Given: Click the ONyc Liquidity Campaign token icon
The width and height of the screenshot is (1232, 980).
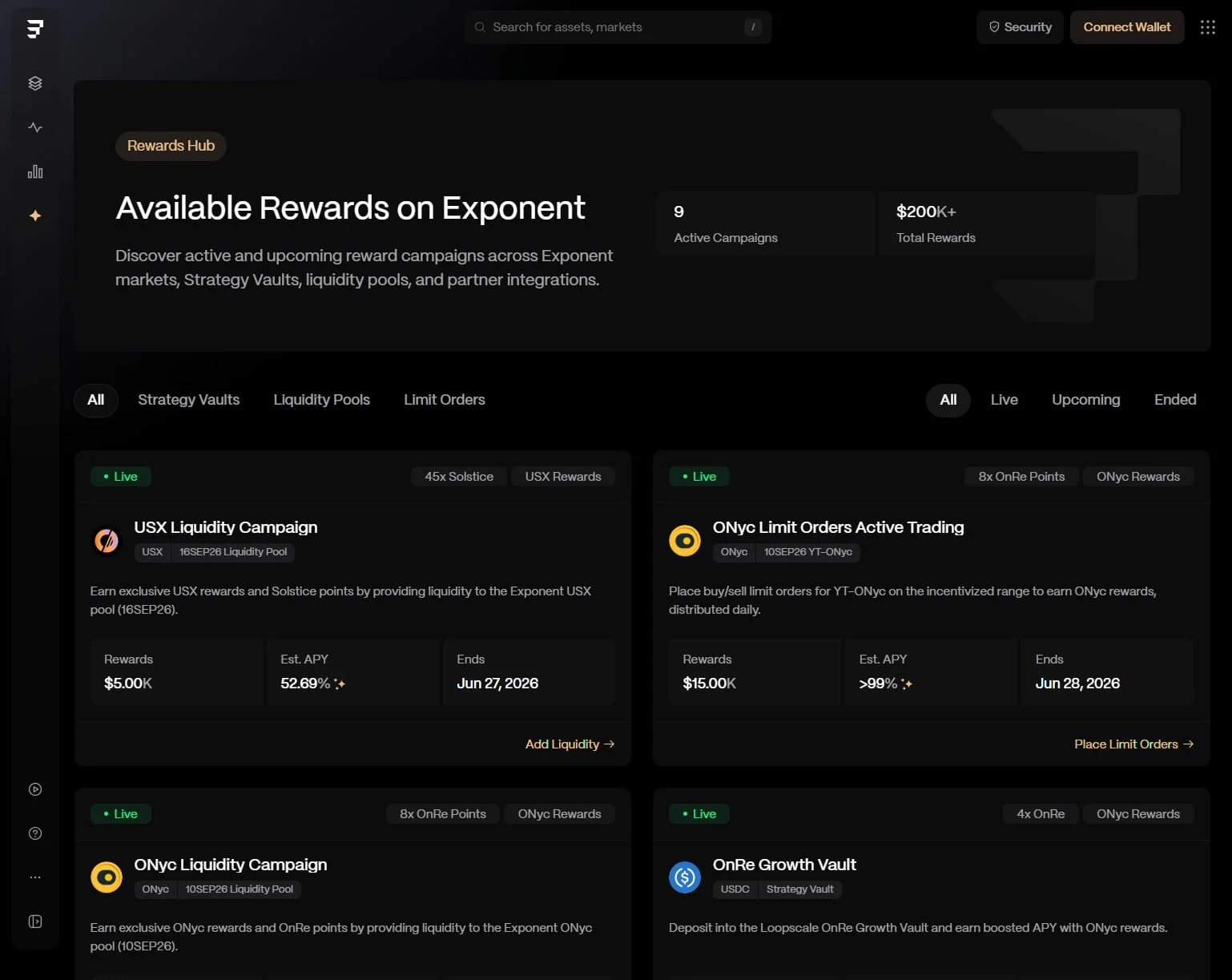Looking at the screenshot, I should 107,877.
